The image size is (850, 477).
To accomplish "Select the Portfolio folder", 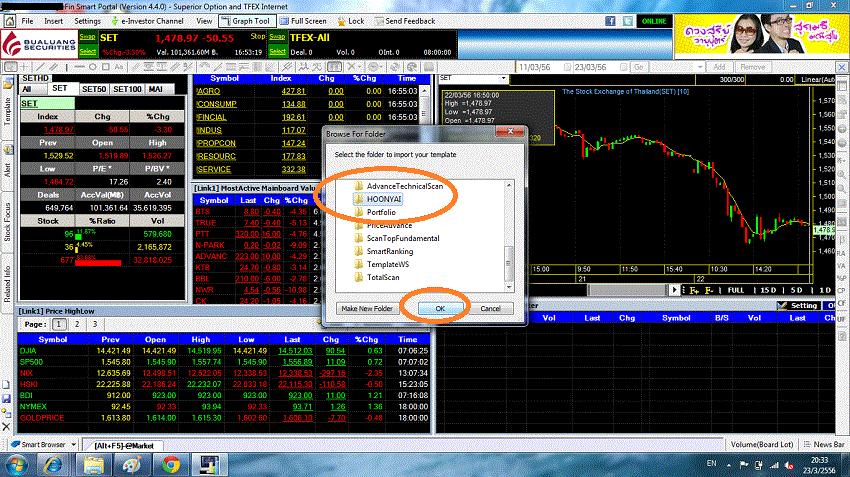I will coord(375,212).
